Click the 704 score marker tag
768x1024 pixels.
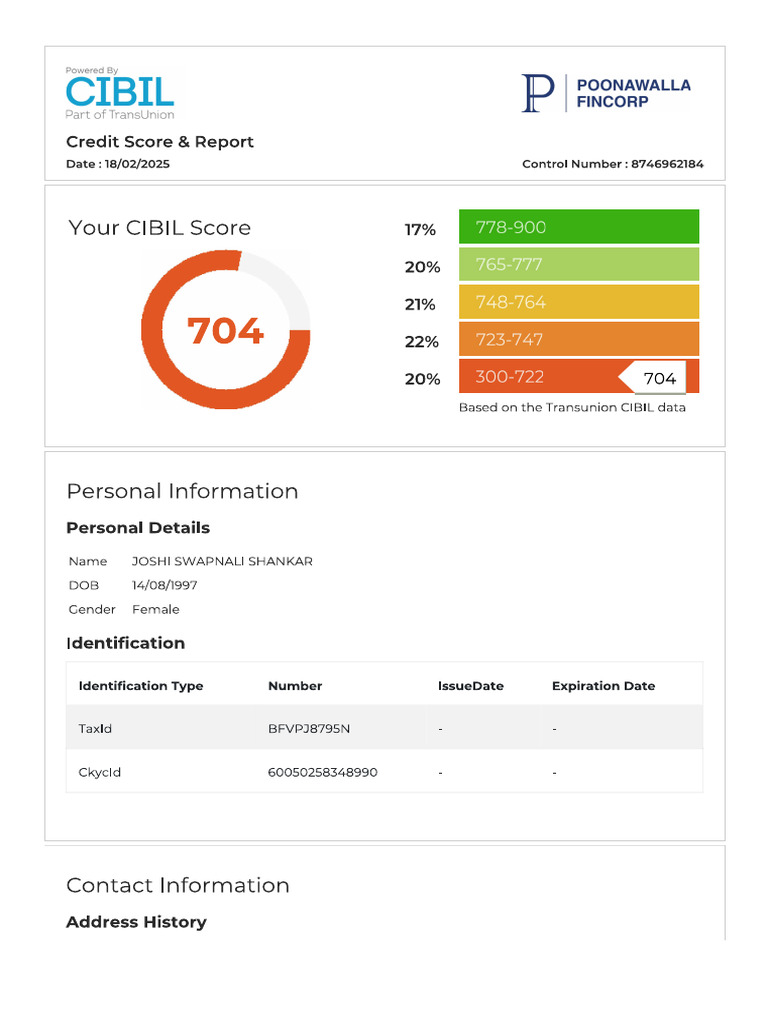point(656,378)
